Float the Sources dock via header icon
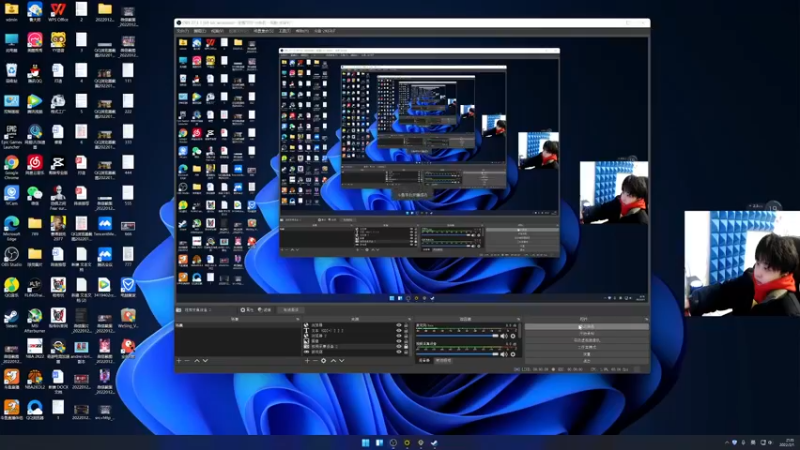This screenshot has width=800, height=450. (409, 319)
